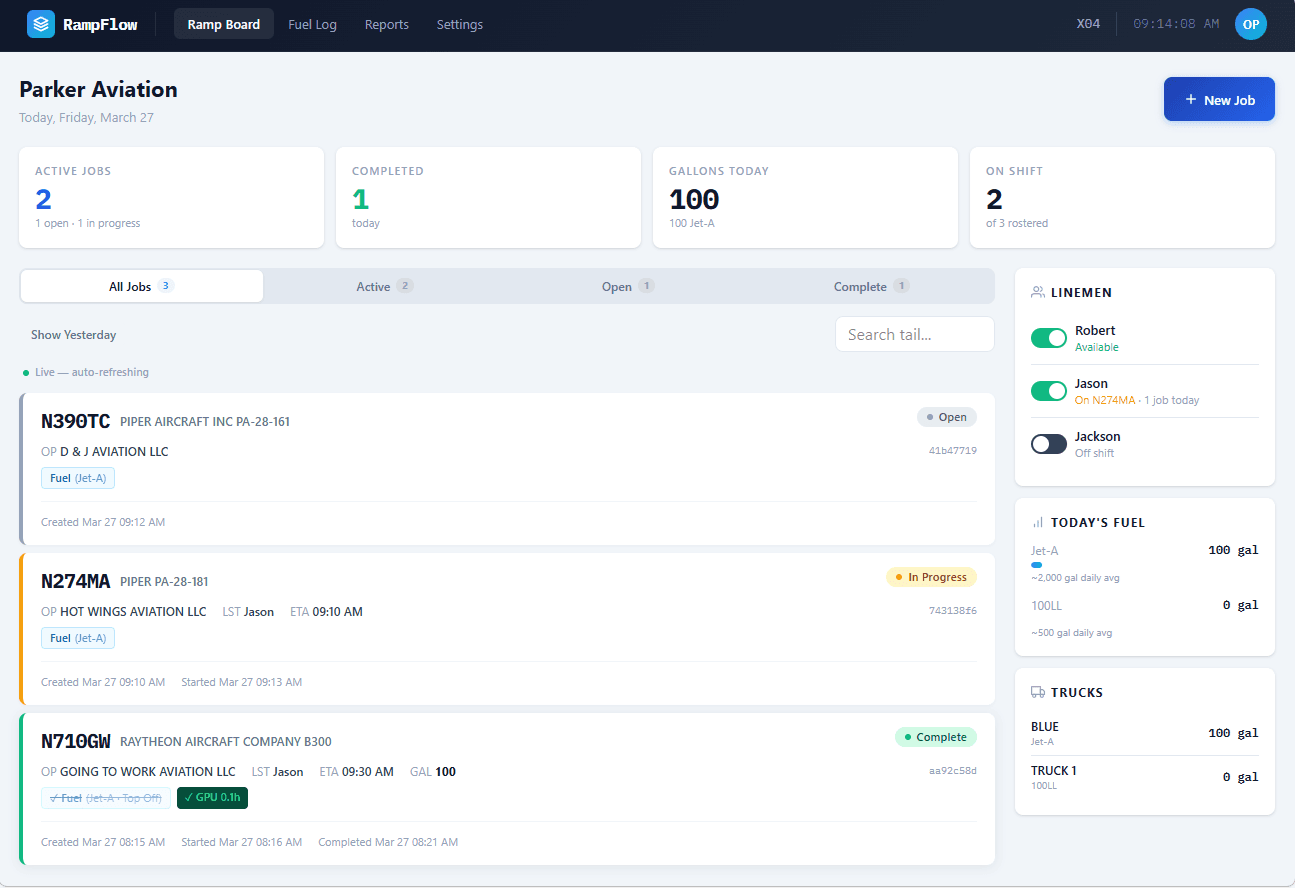Turn on Jackson's shift toggle
This screenshot has height=890, width=1295.
[x=1049, y=444]
